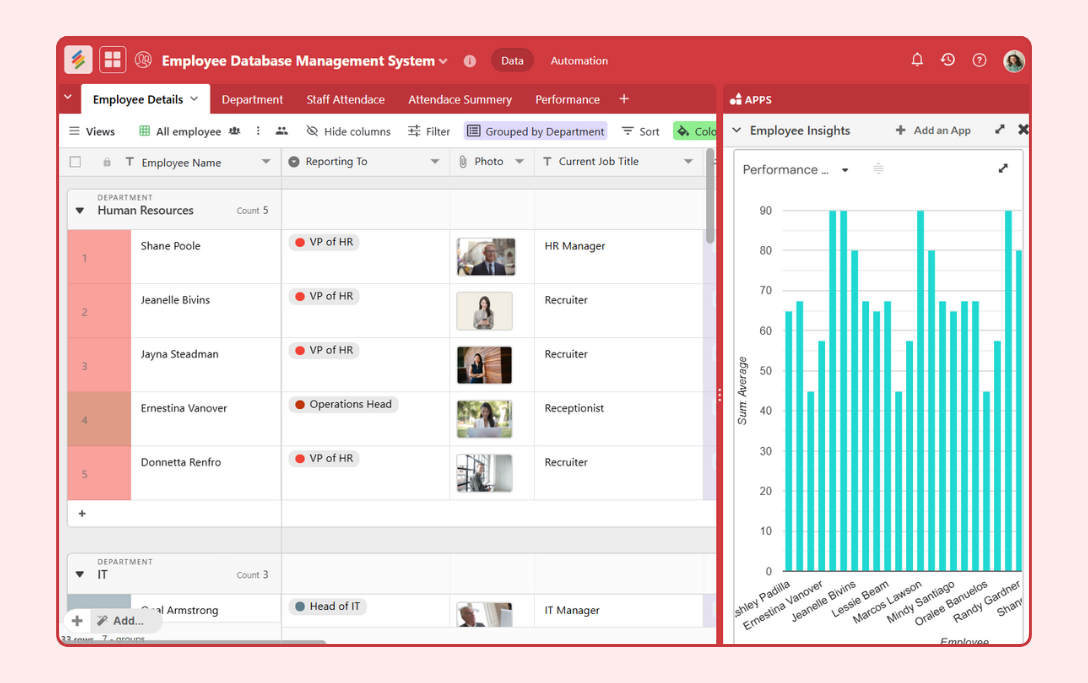Open the Filter tool in the toolbar
The width and height of the screenshot is (1088, 683).
point(428,131)
